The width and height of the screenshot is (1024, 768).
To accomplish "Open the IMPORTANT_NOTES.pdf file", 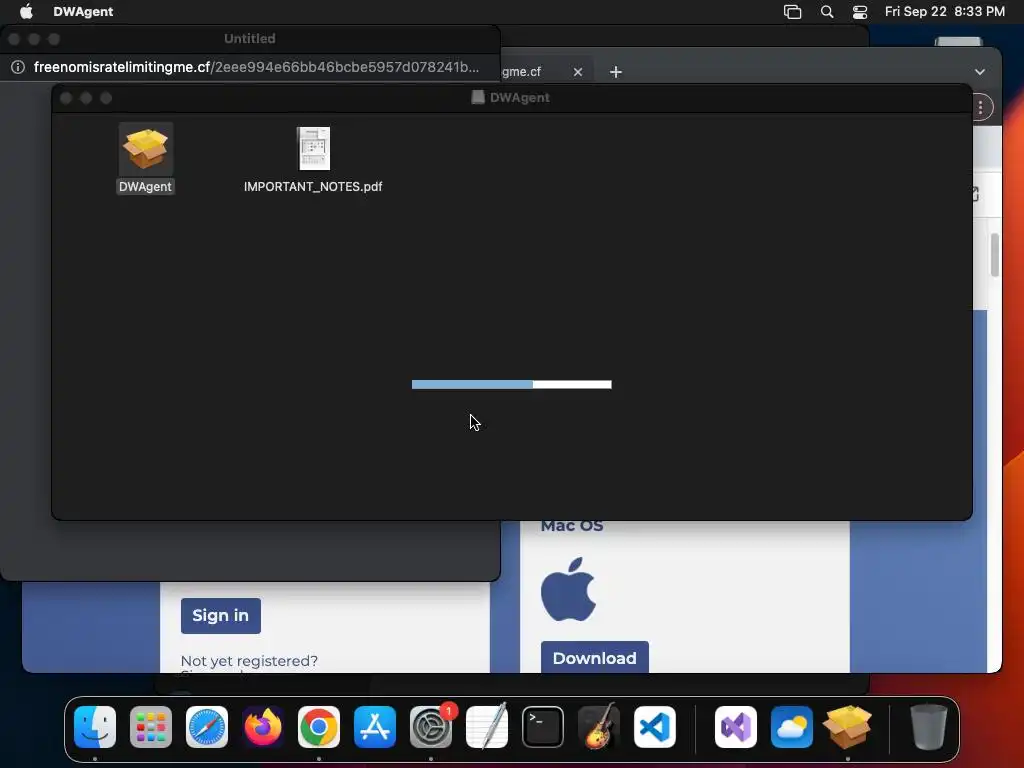I will [x=313, y=149].
